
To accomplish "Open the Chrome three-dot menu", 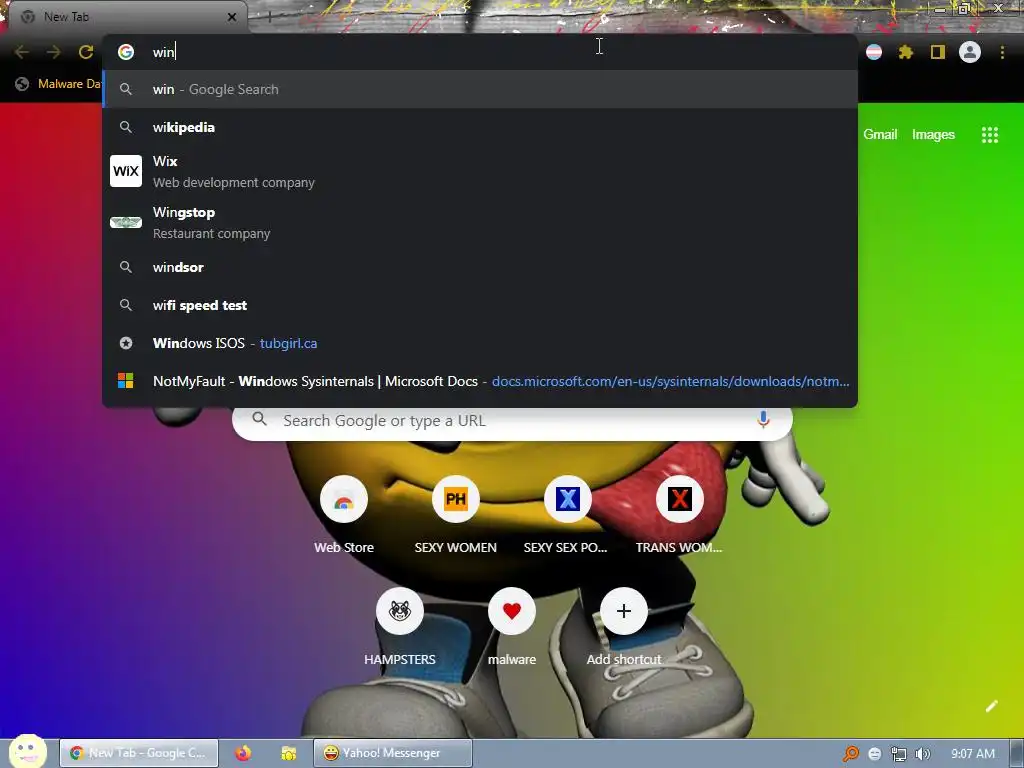I will click(x=1002, y=52).
